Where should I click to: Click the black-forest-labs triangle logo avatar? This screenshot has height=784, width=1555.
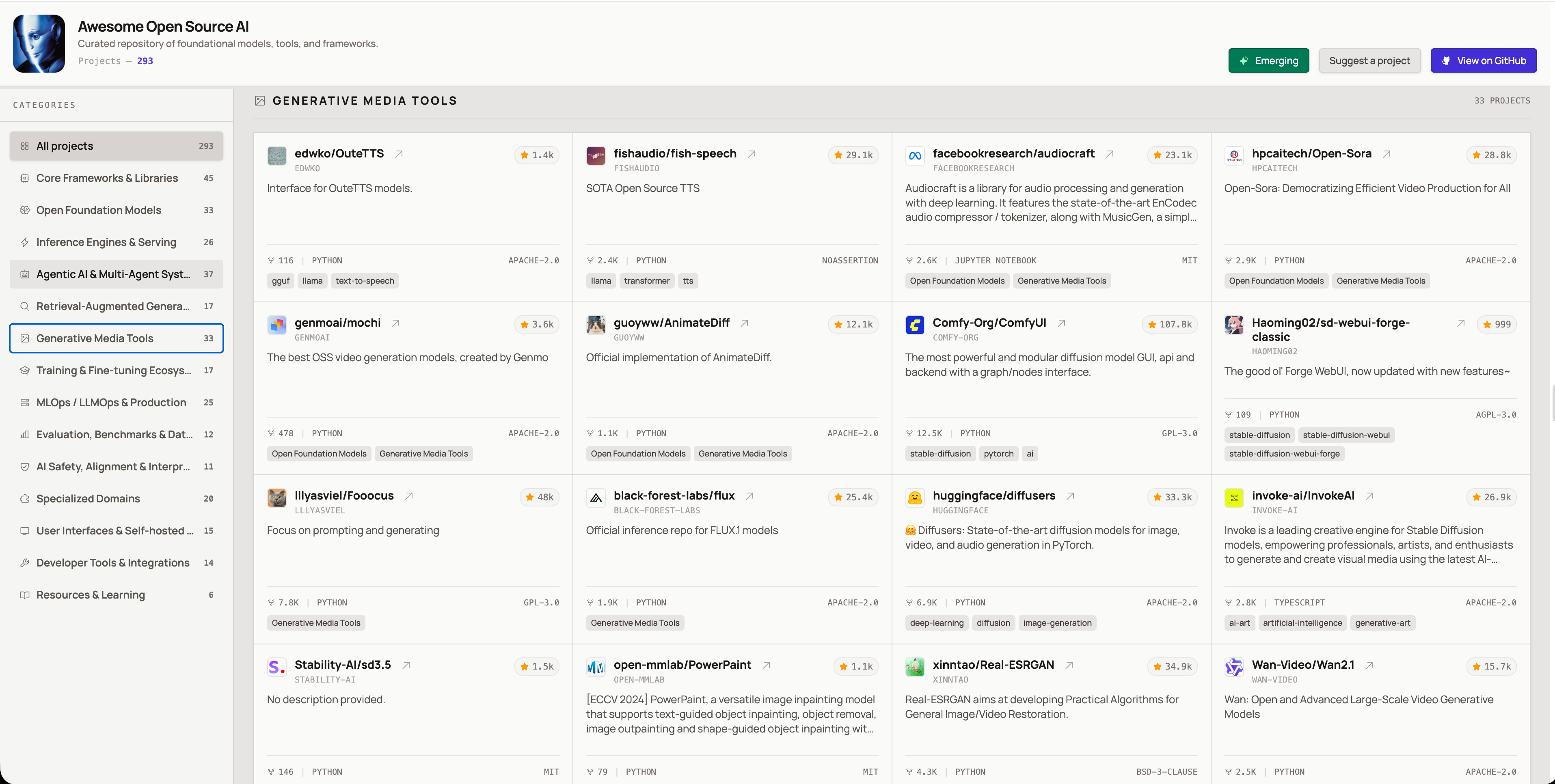click(x=596, y=498)
